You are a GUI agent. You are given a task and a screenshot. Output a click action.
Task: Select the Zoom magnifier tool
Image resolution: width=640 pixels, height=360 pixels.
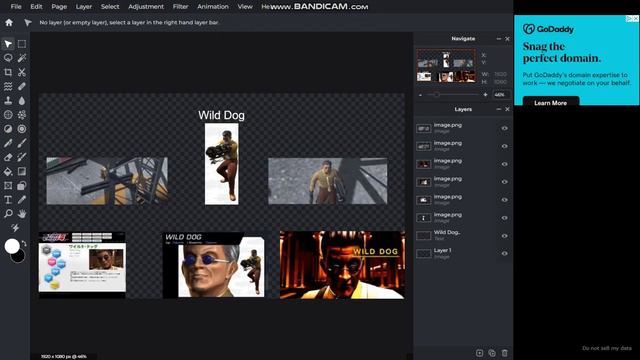click(x=8, y=213)
